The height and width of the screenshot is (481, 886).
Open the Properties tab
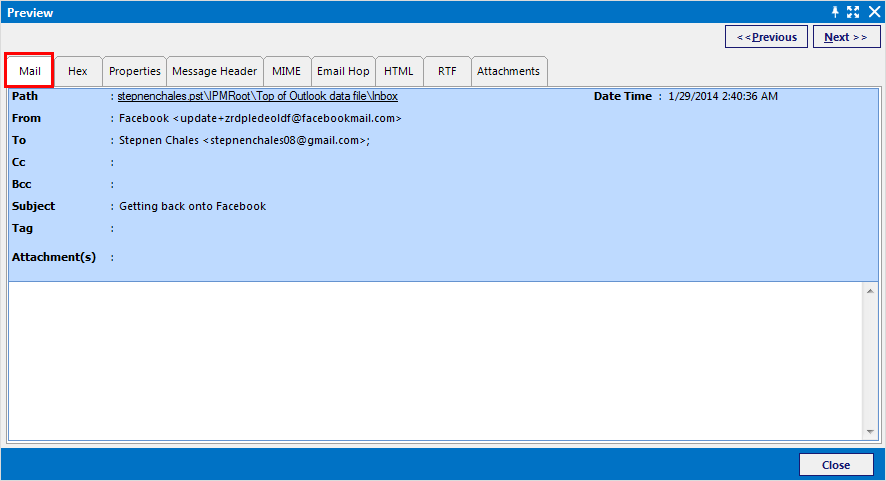click(134, 71)
